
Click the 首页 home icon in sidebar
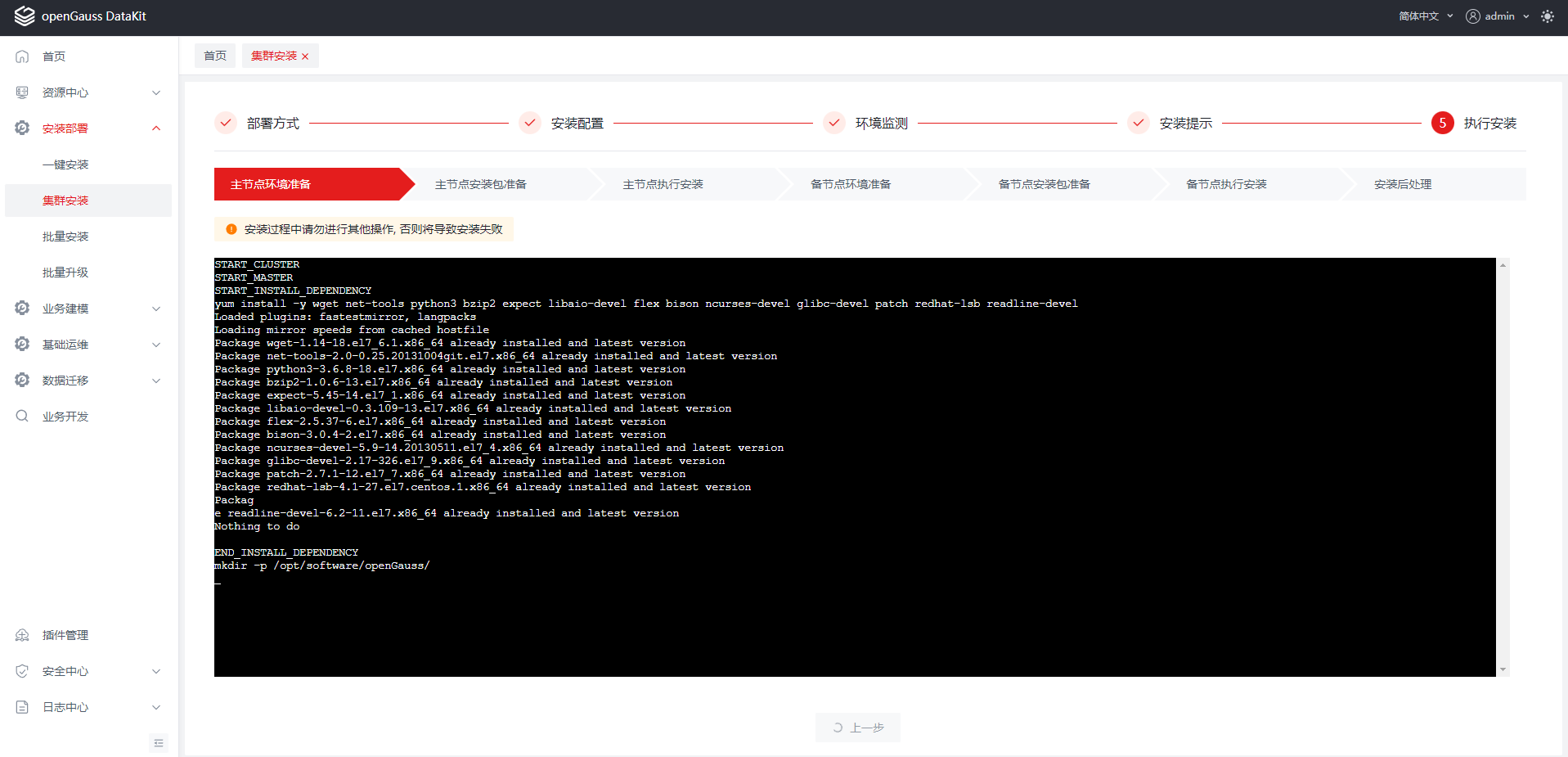(x=22, y=56)
